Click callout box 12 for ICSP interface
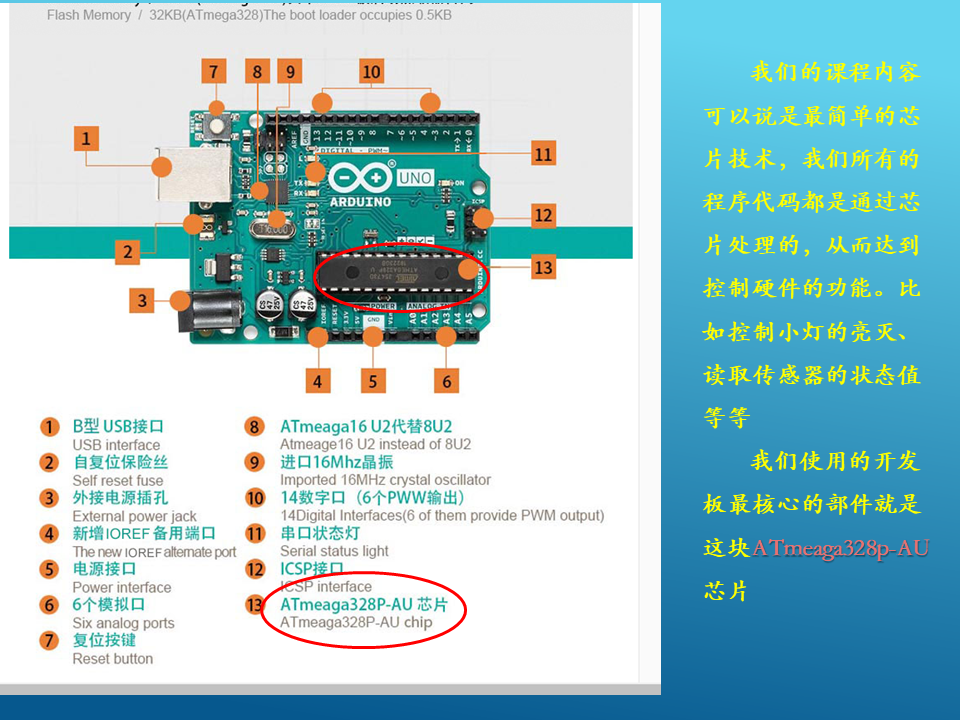 click(542, 215)
